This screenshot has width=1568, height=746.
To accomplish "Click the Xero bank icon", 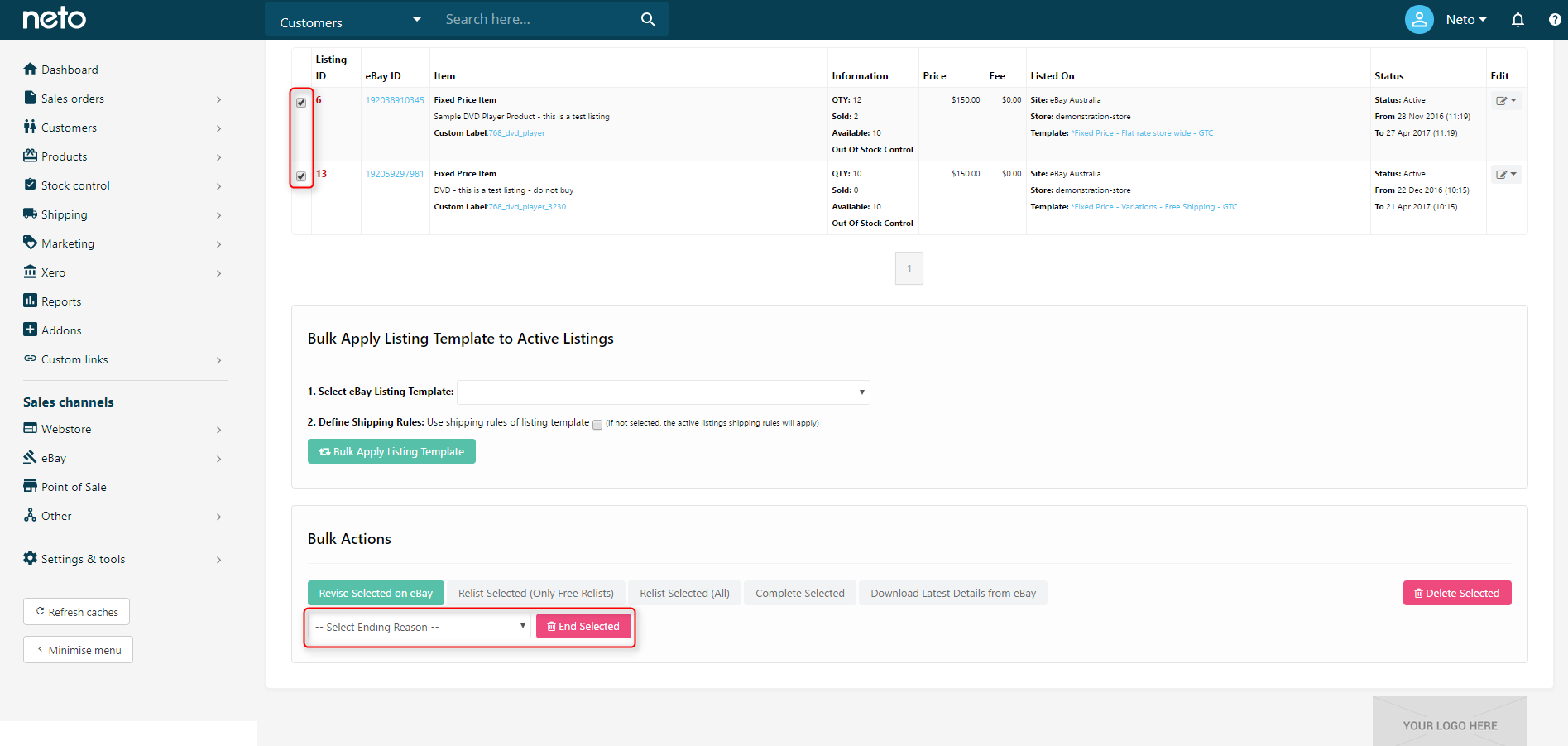I will pos(31,272).
